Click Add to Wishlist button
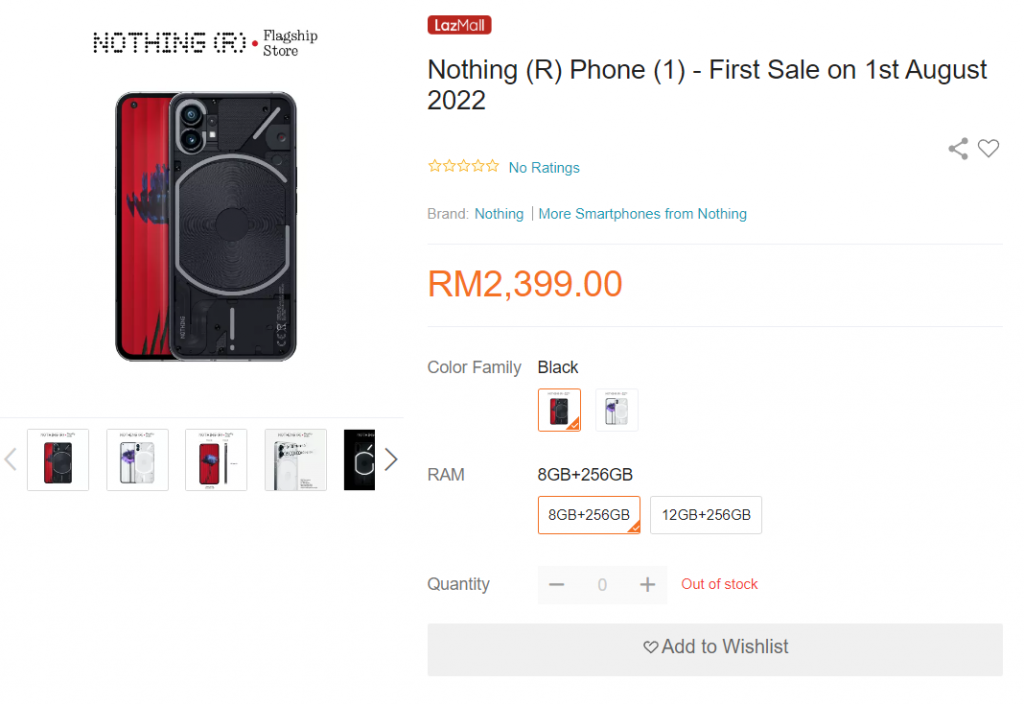Viewport: 1024px width, 705px height. pos(715,648)
